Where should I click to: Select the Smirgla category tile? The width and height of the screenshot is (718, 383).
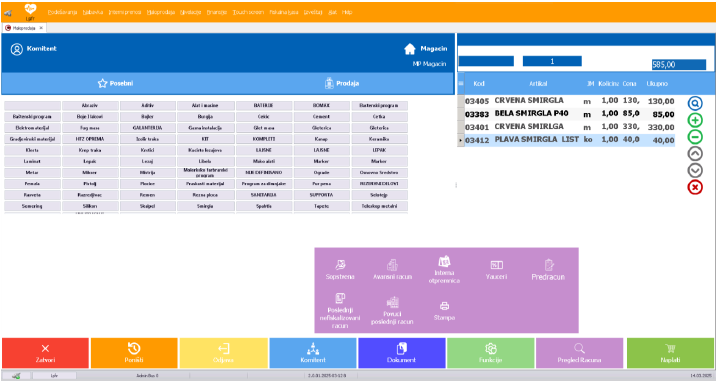205,206
